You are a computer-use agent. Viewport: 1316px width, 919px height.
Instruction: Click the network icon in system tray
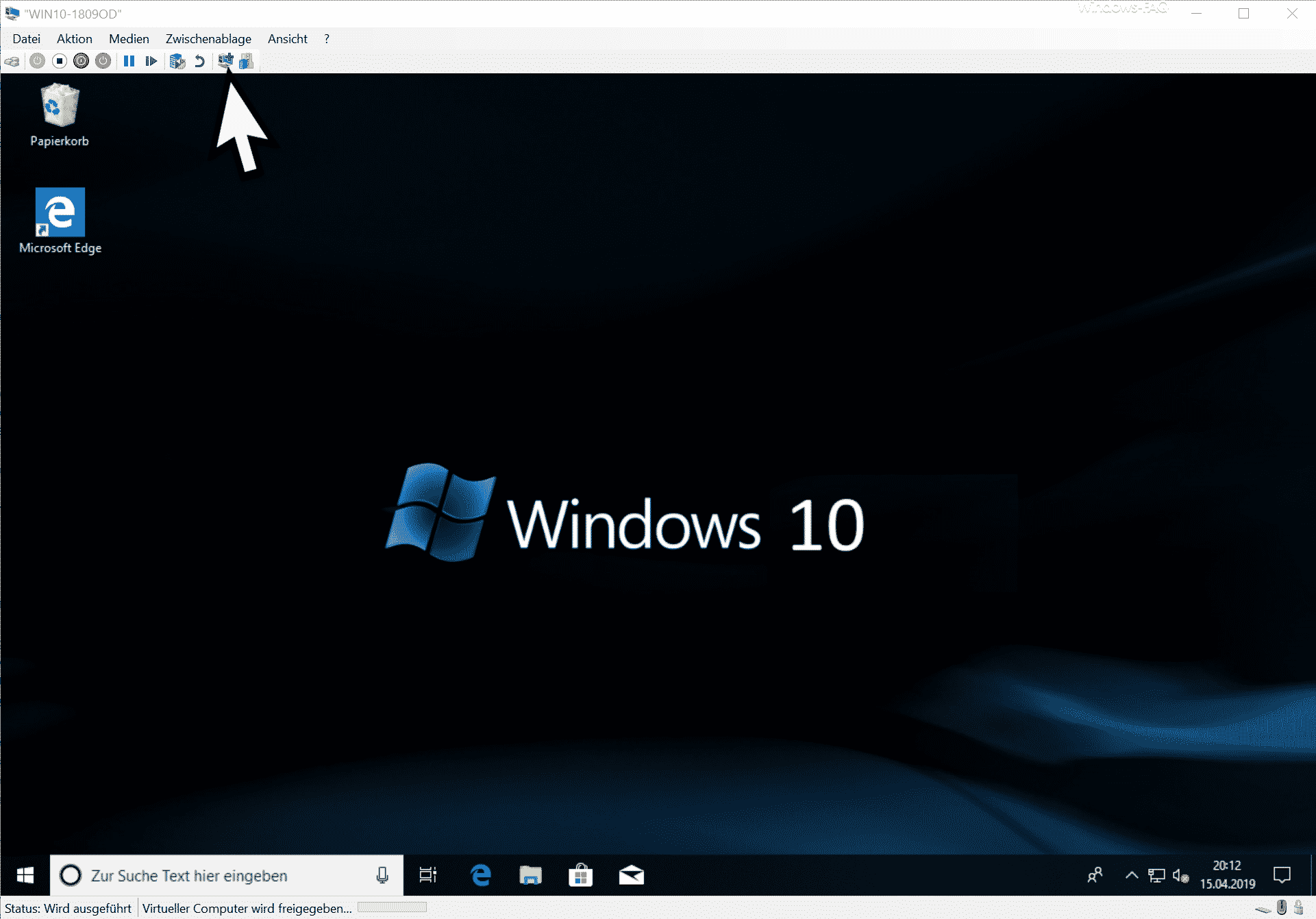pyautogui.click(x=1156, y=875)
